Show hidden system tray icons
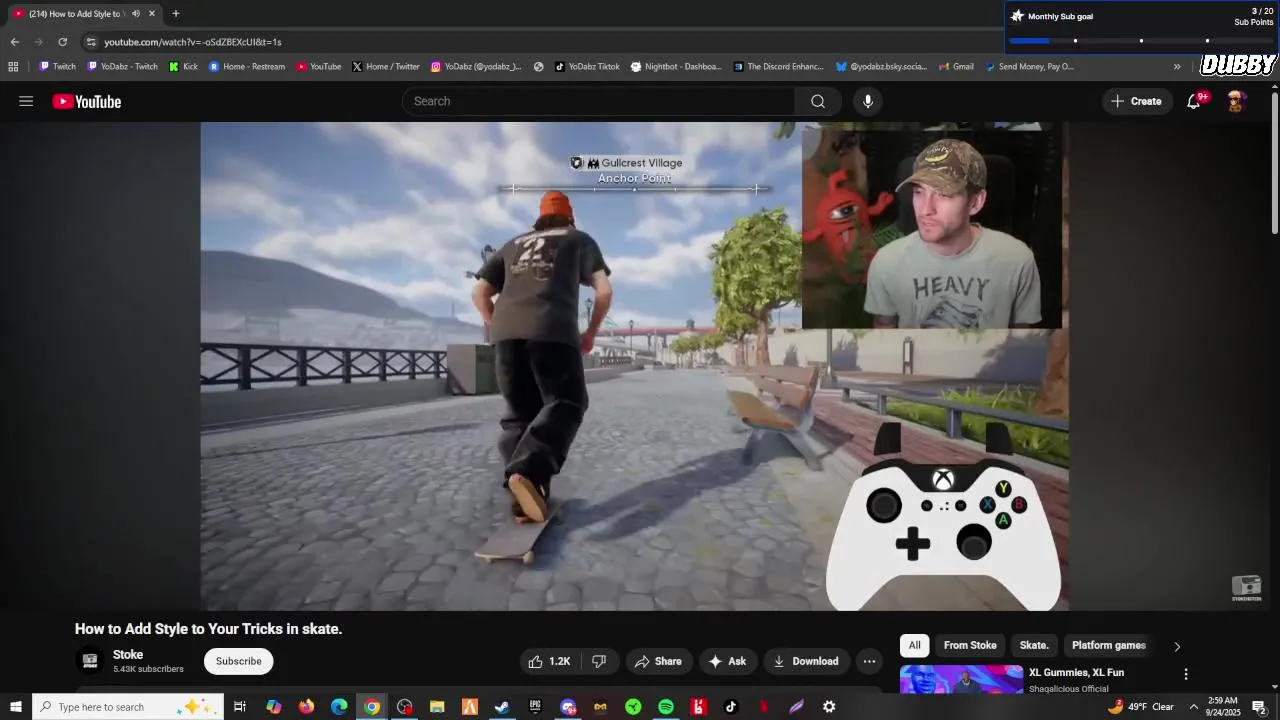Viewport: 1280px width, 720px height. (1193, 707)
